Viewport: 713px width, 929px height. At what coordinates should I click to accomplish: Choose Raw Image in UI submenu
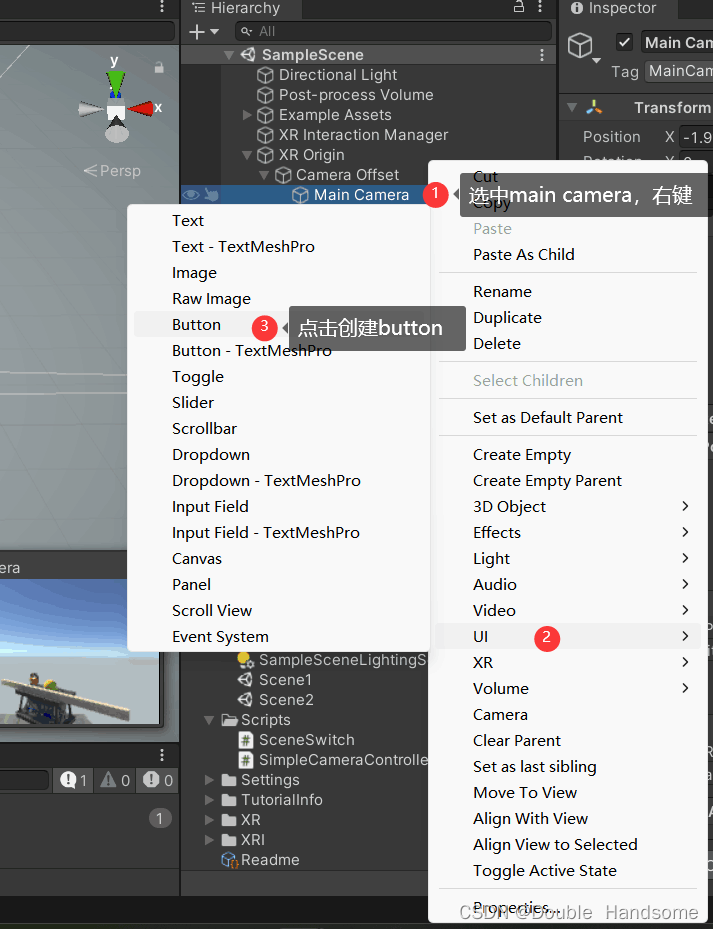pos(211,299)
